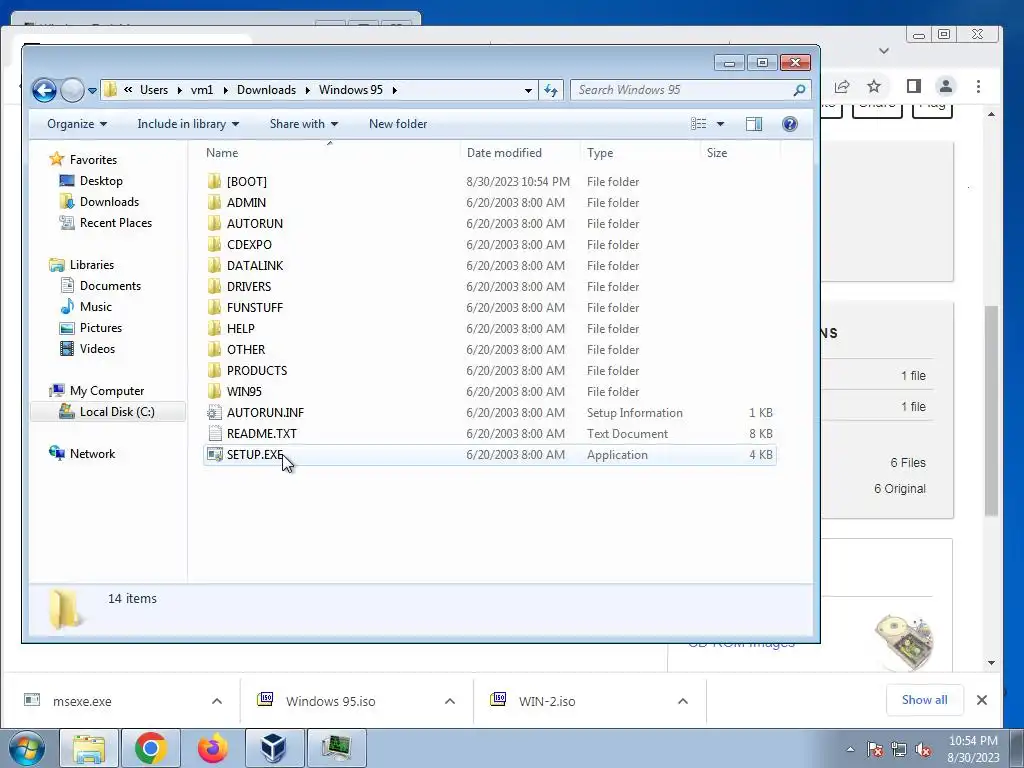Go back with the Explorer back arrow

pyautogui.click(x=44, y=90)
